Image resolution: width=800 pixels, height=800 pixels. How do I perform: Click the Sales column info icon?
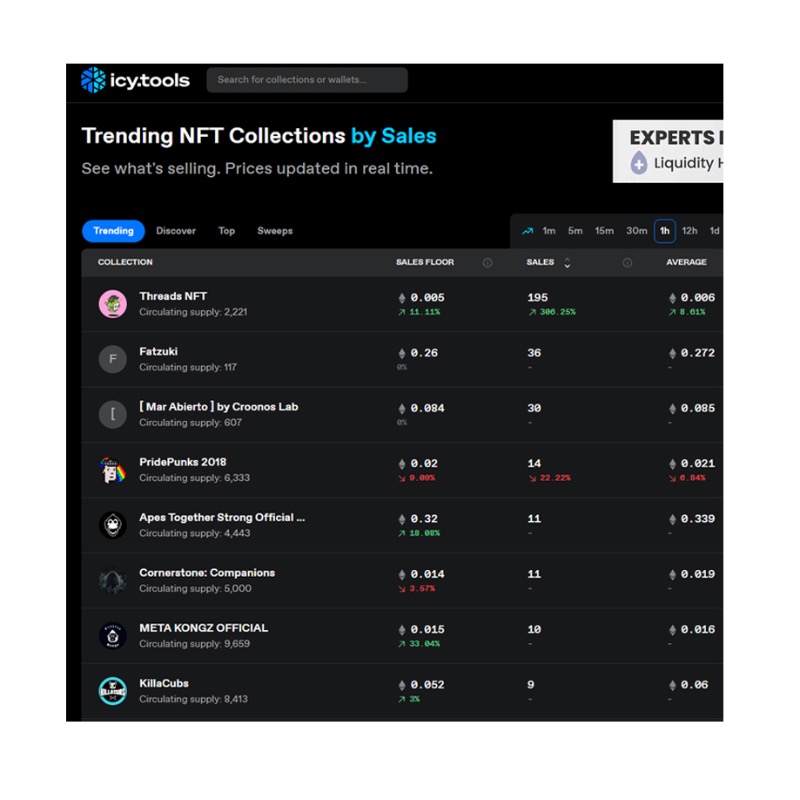(627, 262)
